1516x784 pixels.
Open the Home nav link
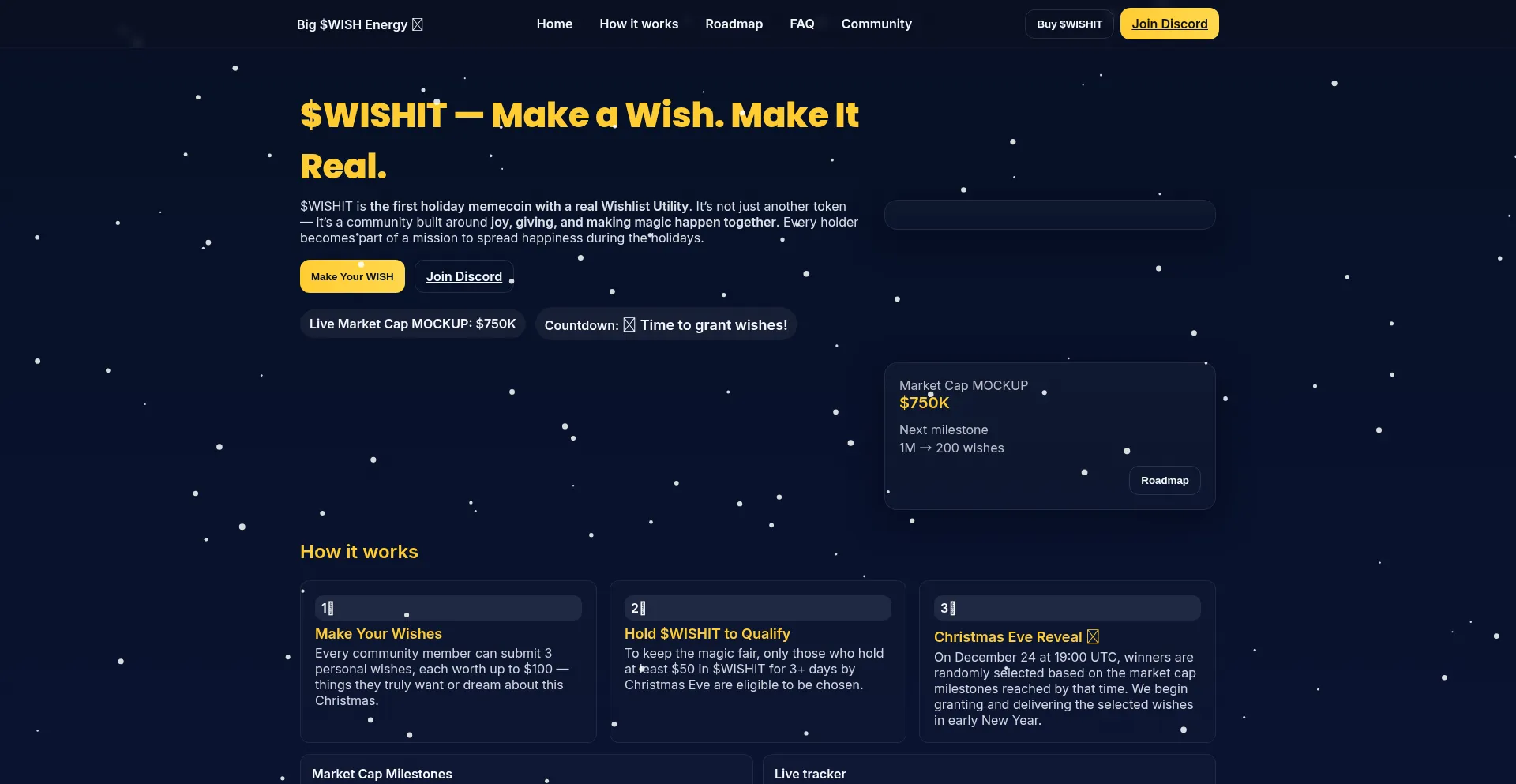tap(554, 24)
